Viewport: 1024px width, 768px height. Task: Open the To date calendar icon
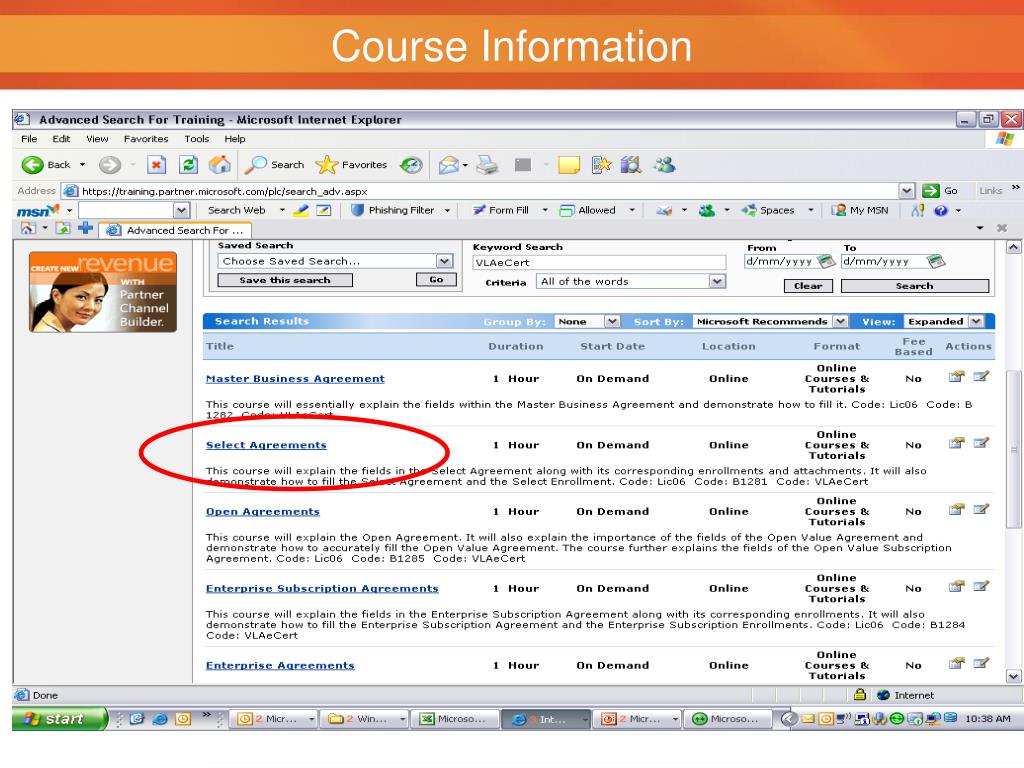pyautogui.click(x=936, y=261)
